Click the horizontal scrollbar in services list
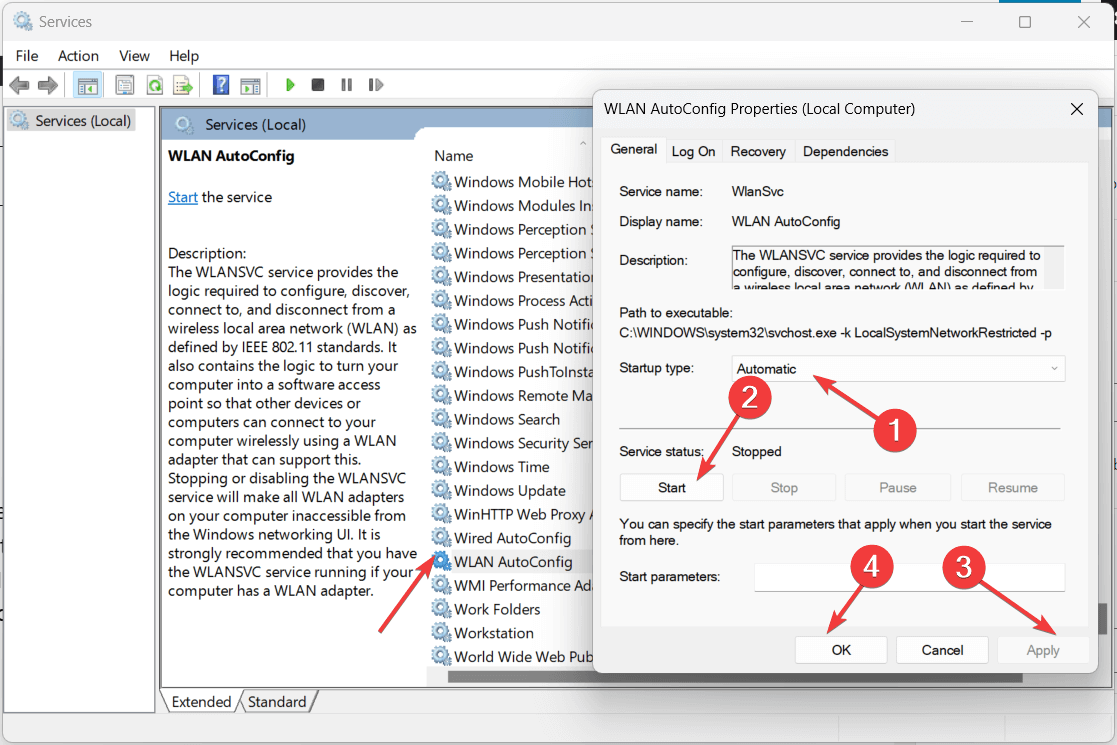Image resolution: width=1117 pixels, height=745 pixels. [734, 677]
